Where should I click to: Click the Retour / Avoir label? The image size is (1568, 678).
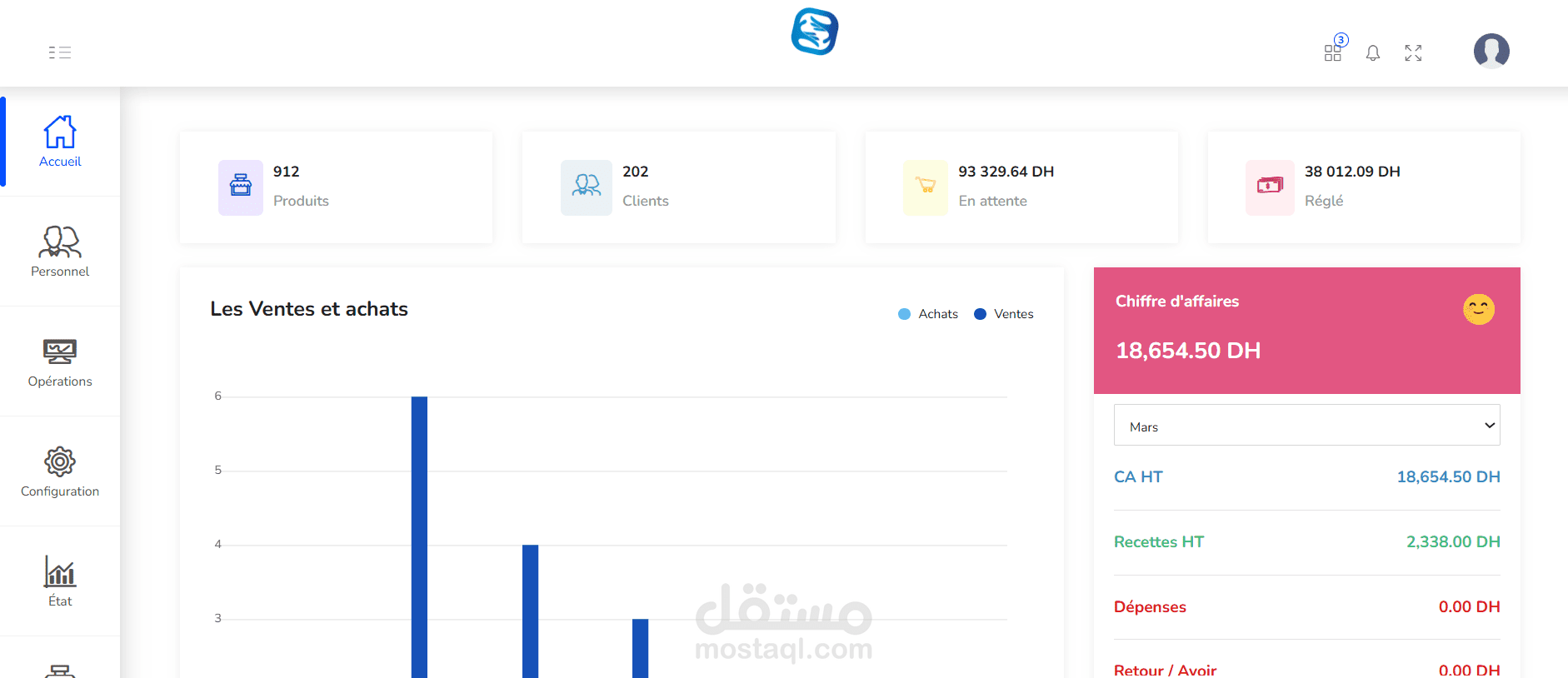click(1165, 670)
